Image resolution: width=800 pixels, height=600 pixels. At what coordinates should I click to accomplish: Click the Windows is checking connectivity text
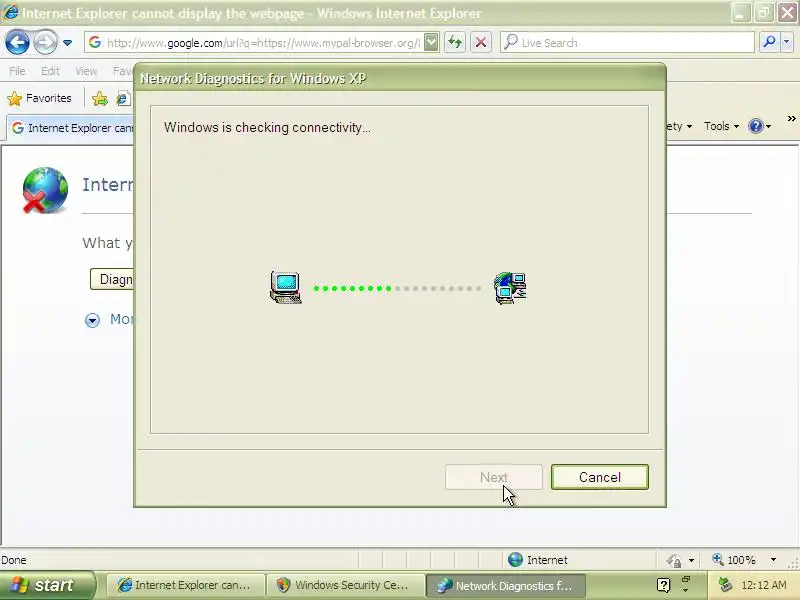[x=267, y=128]
